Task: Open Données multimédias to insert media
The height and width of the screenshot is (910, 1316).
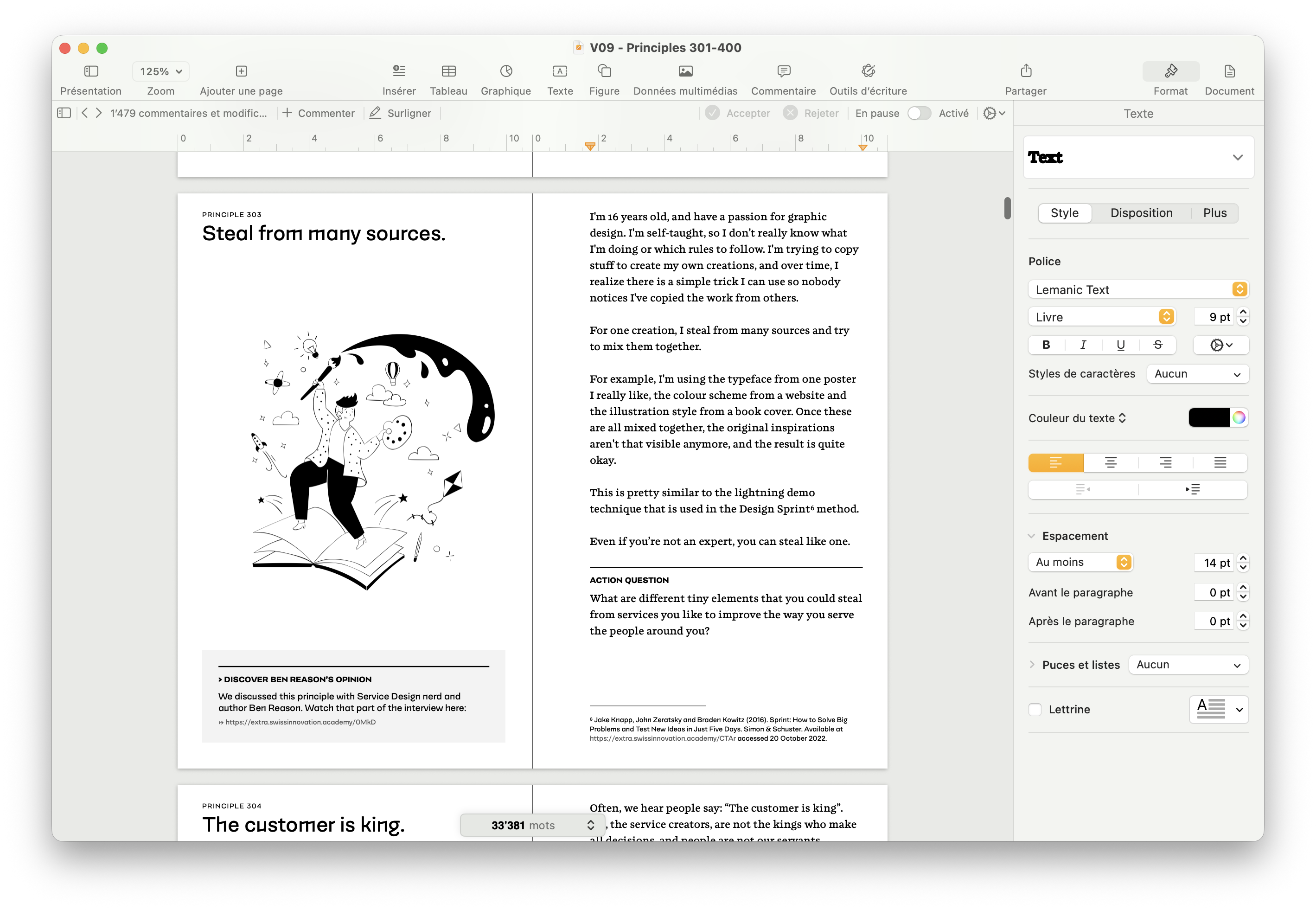Action: tap(685, 78)
